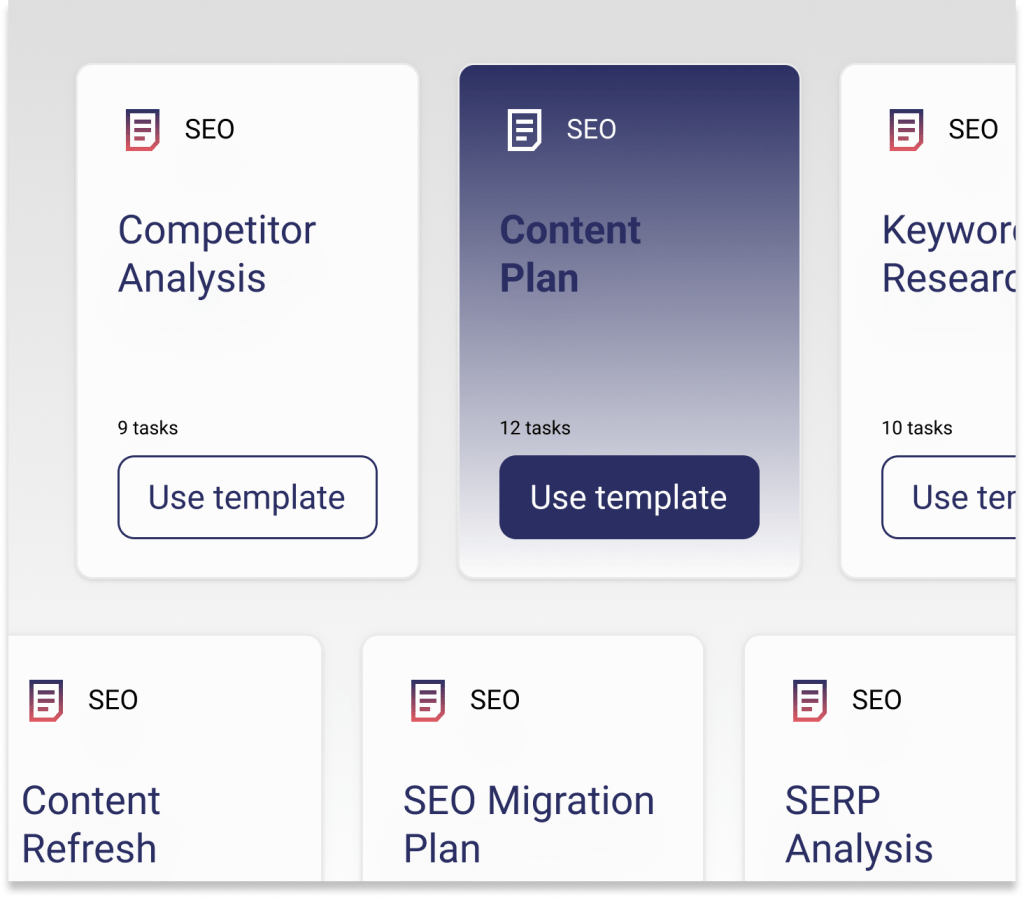This screenshot has height=898, width=1024.
Task: Open the Competitor Analysis template title link
Action: 216,254
